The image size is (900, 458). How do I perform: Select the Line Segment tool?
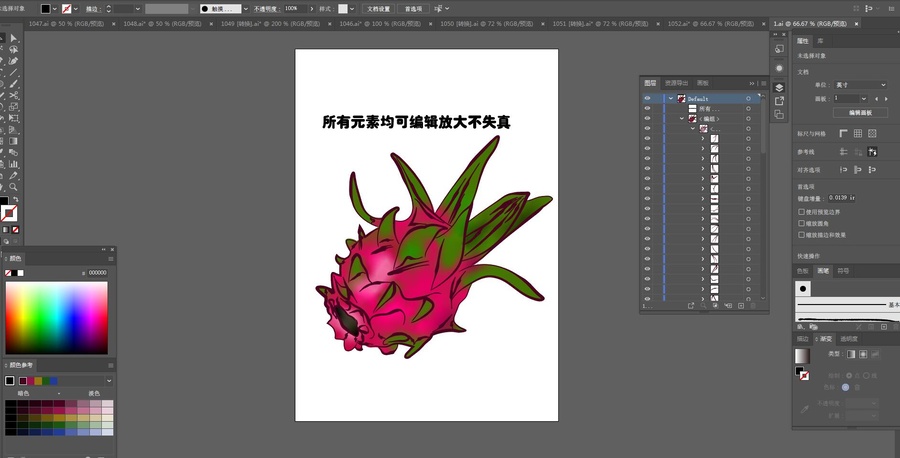click(13, 73)
